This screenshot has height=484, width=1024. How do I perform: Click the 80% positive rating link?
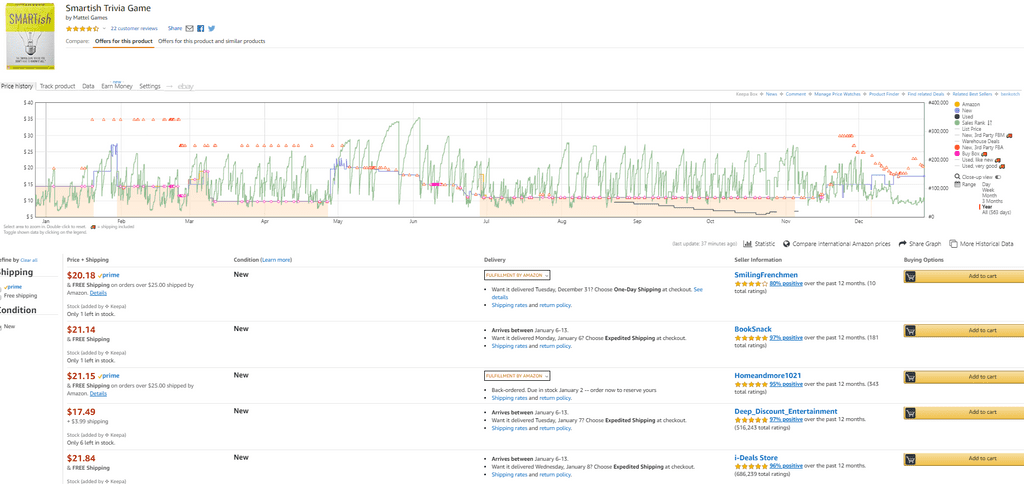point(786,284)
